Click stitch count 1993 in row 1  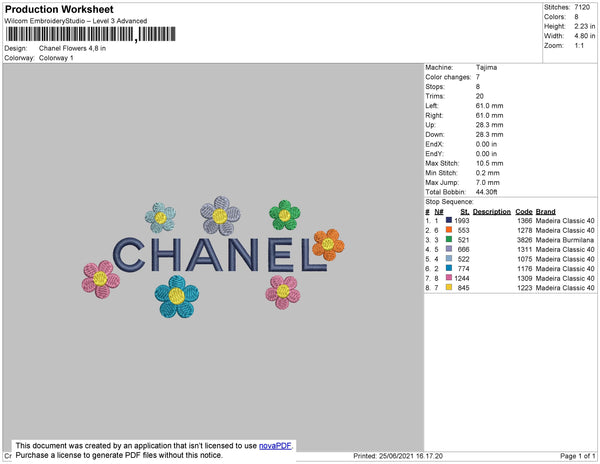462,221
